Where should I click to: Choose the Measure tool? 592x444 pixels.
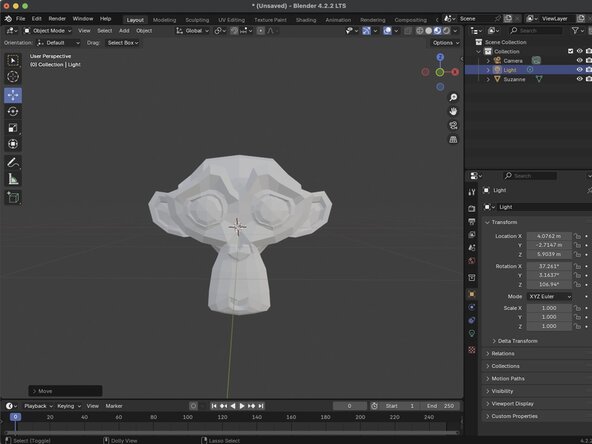13,179
